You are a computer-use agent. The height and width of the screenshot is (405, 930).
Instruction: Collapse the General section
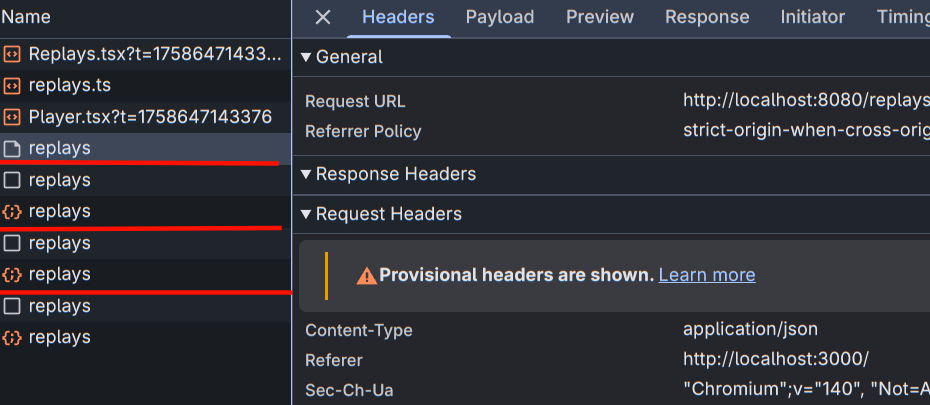point(306,57)
